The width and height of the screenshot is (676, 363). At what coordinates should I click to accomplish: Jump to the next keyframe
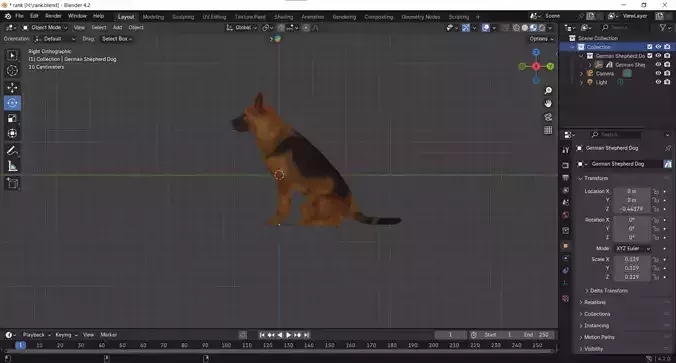297,335
